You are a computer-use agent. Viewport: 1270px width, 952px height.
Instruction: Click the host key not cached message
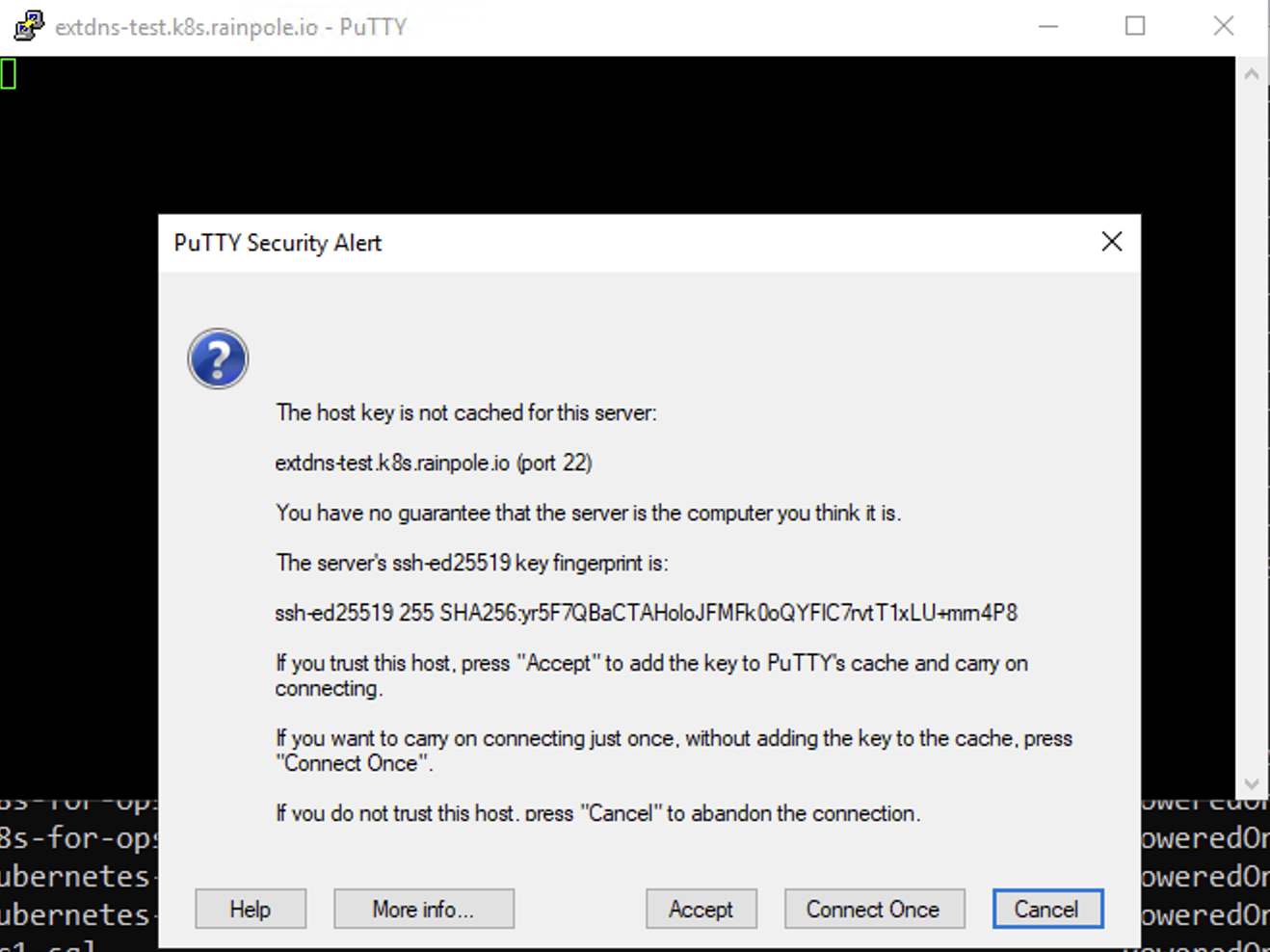tap(465, 412)
